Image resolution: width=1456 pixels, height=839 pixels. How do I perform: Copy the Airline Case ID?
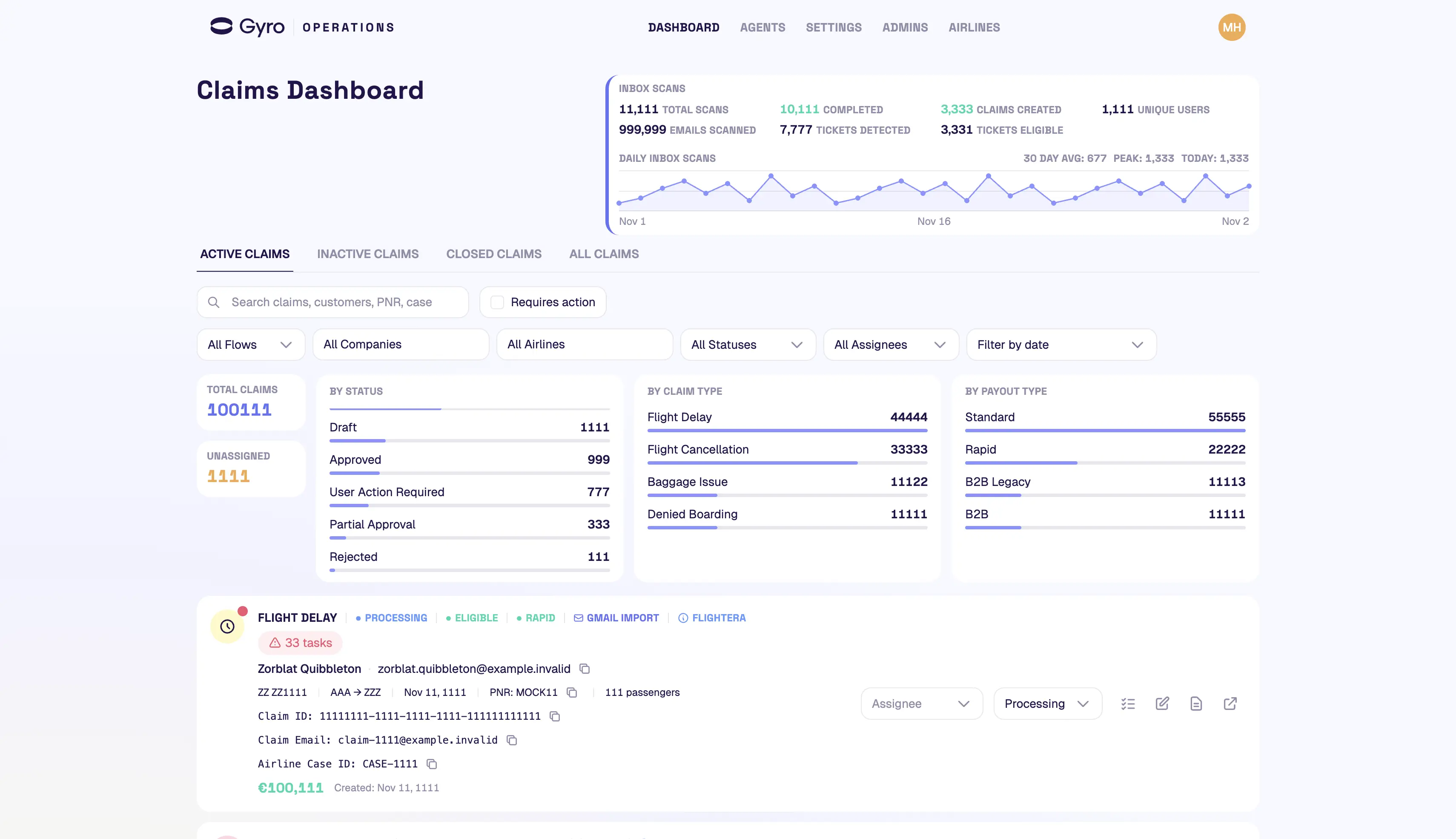431,764
